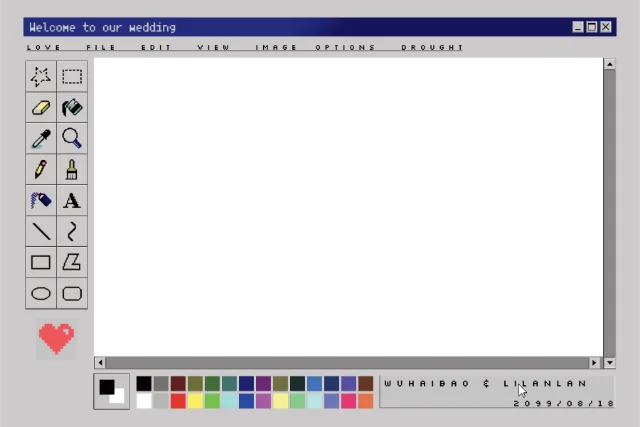Click the vertical scrollbar down arrow
640x427 pixels.
click(x=609, y=363)
